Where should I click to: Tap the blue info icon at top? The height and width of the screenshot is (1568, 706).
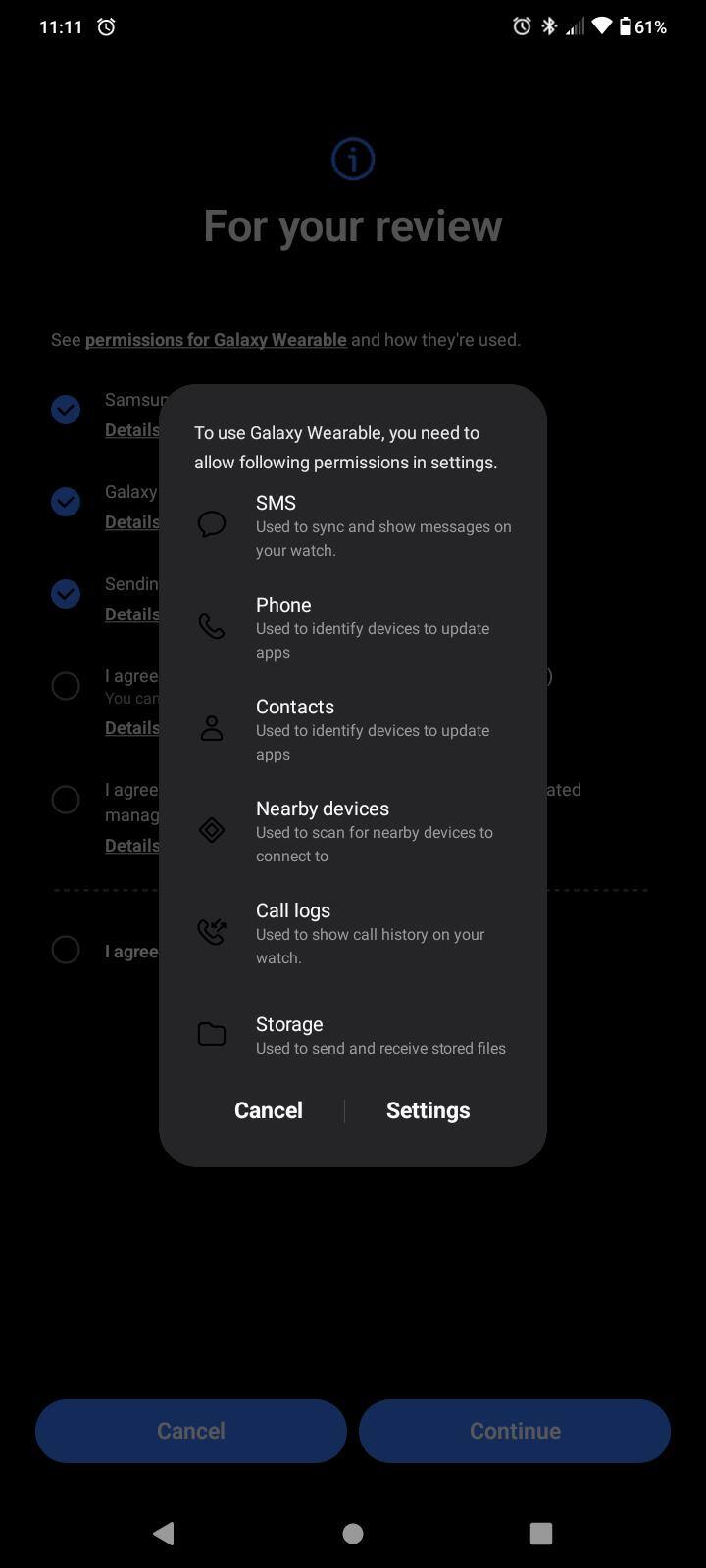(353, 159)
